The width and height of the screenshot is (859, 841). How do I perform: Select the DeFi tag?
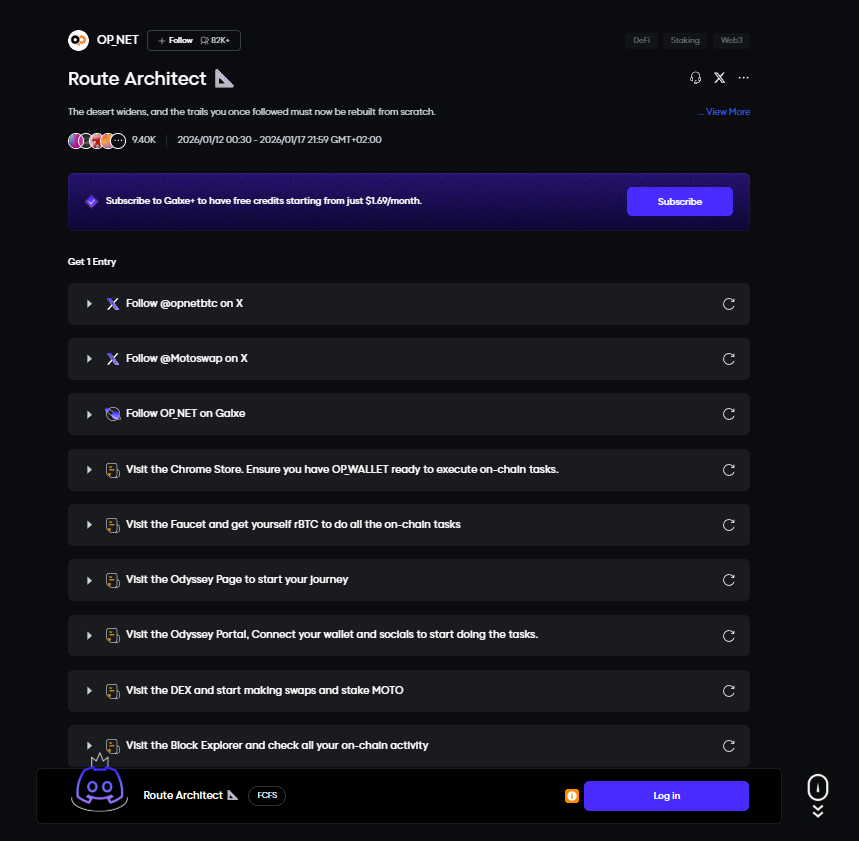coord(641,41)
